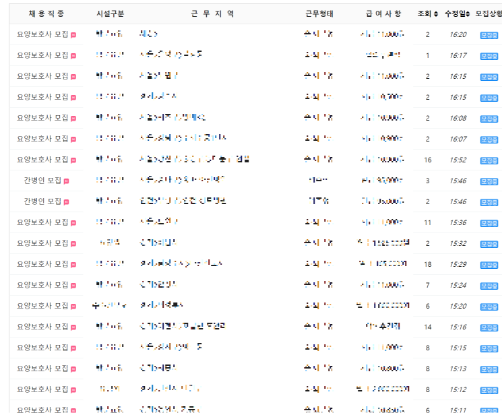Click the 16:17 modified time cell
Image resolution: width=502 pixels, height=419 pixels.
tap(458, 55)
